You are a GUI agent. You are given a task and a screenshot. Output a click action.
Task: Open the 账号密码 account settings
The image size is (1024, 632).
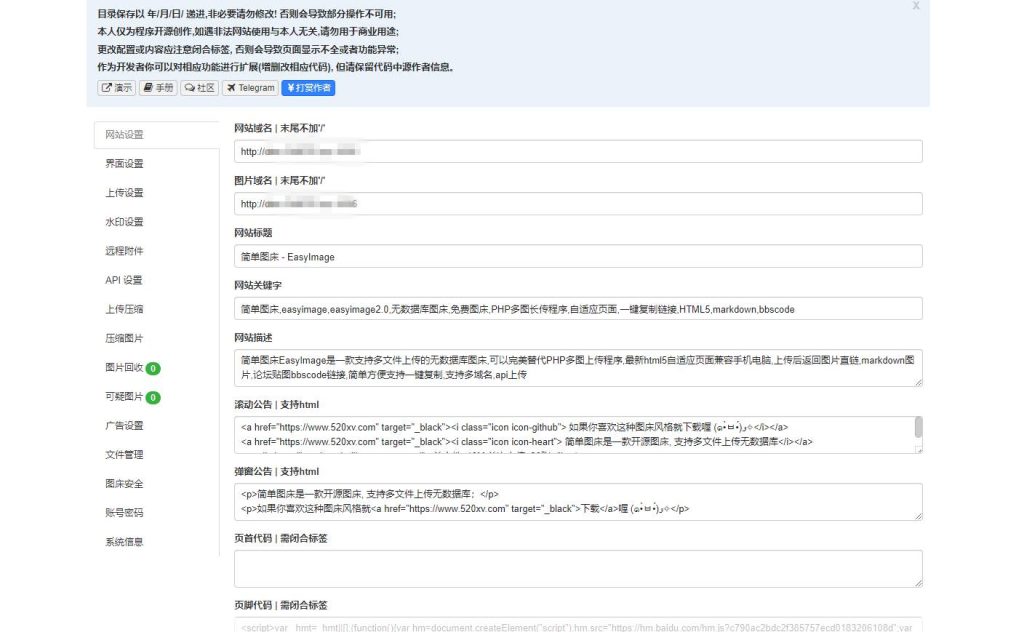click(x=123, y=512)
